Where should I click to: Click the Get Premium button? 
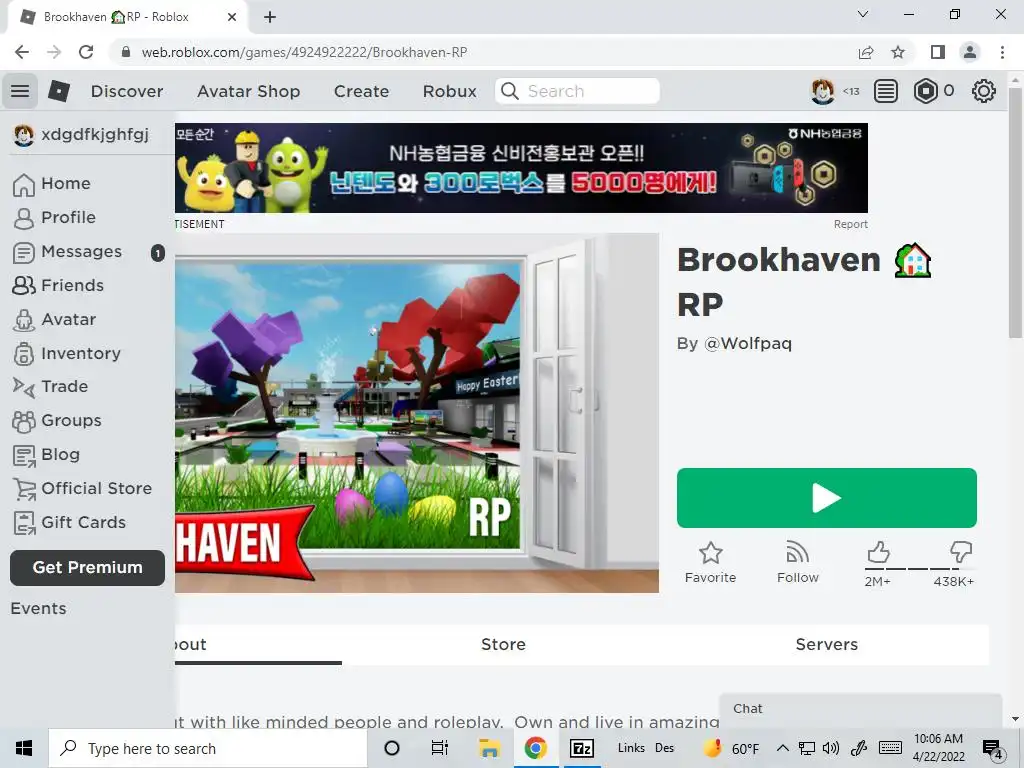click(88, 568)
